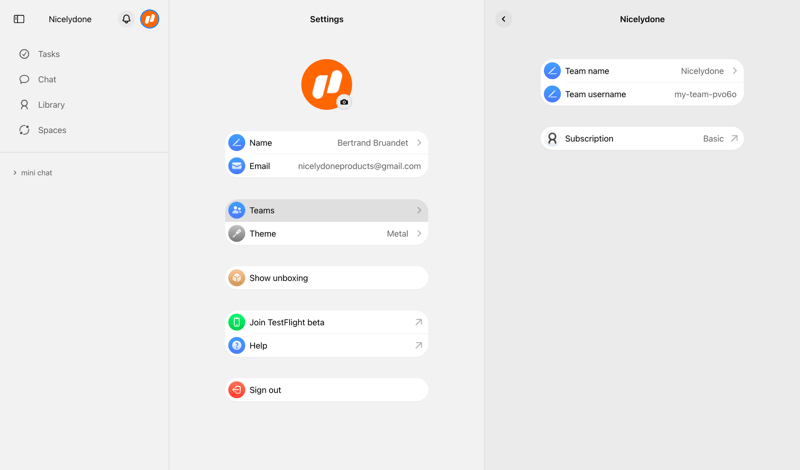The image size is (800, 470).
Task: Open the Name row chevron
Action: click(419, 143)
